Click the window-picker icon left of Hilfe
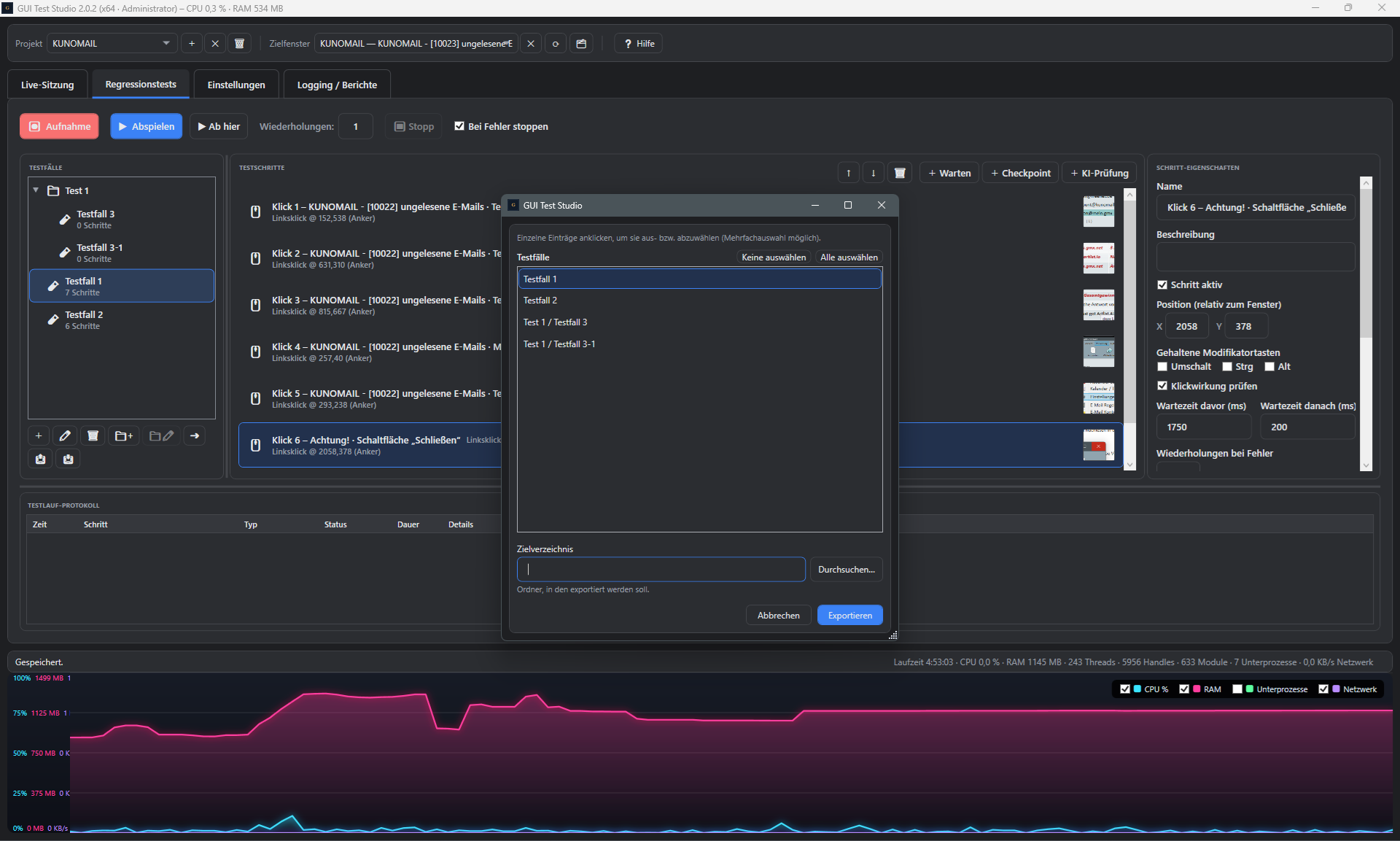This screenshot has width=1400, height=841. coord(581,44)
